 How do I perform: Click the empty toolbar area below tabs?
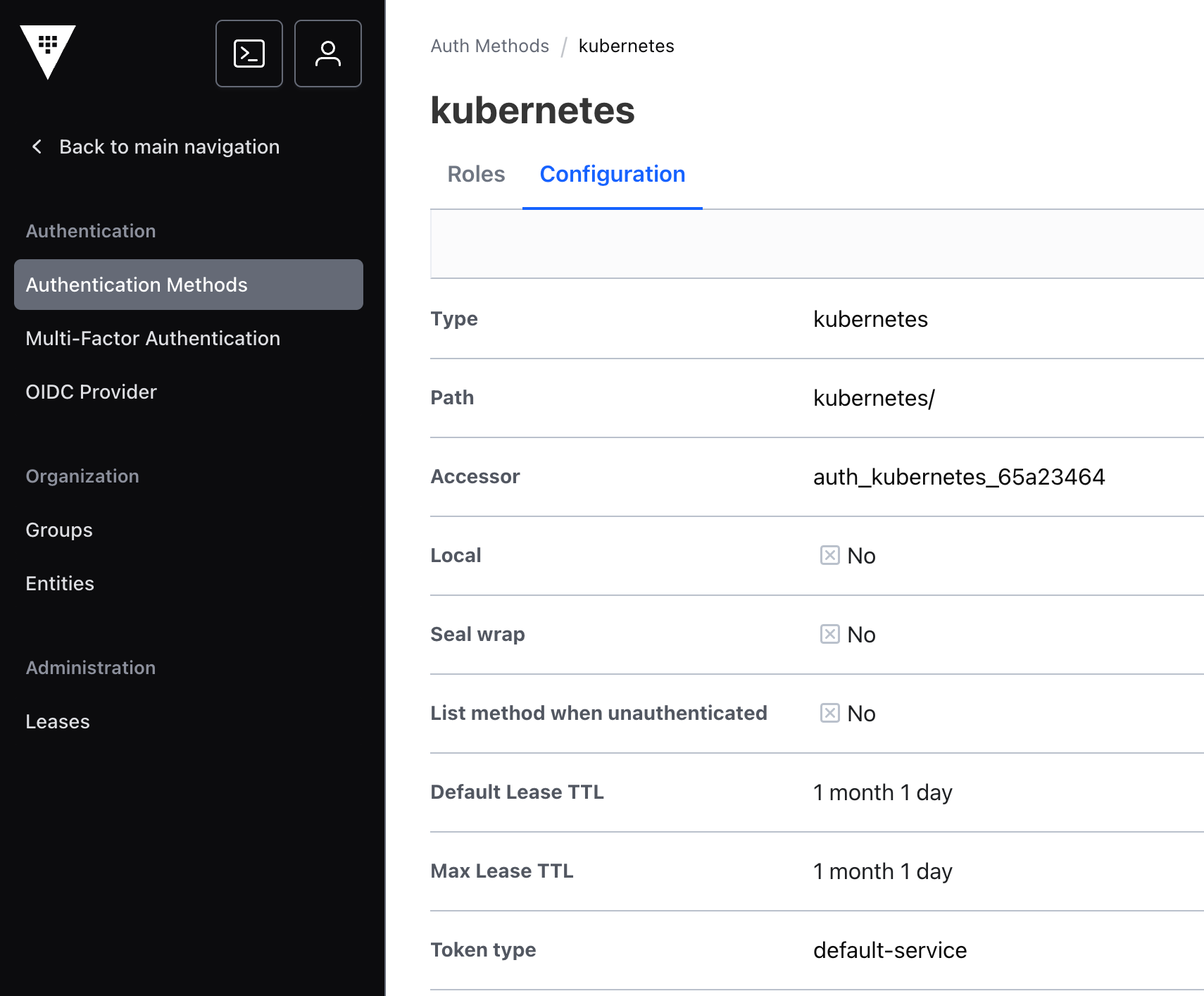click(x=817, y=244)
